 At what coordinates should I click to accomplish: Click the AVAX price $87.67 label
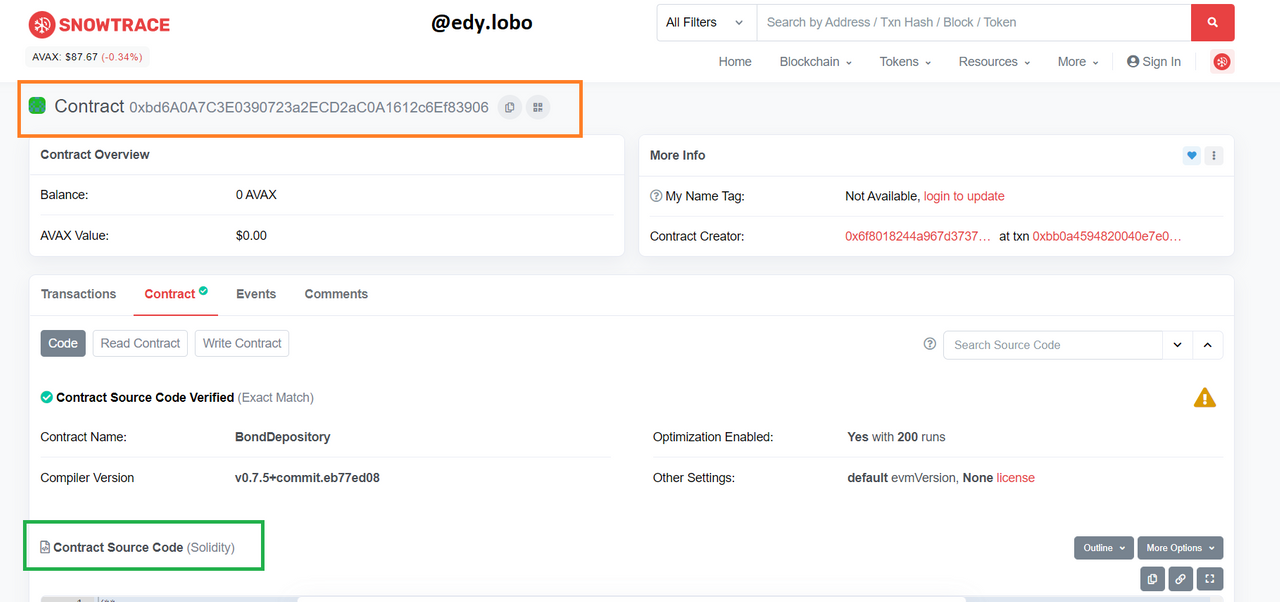[x=87, y=57]
